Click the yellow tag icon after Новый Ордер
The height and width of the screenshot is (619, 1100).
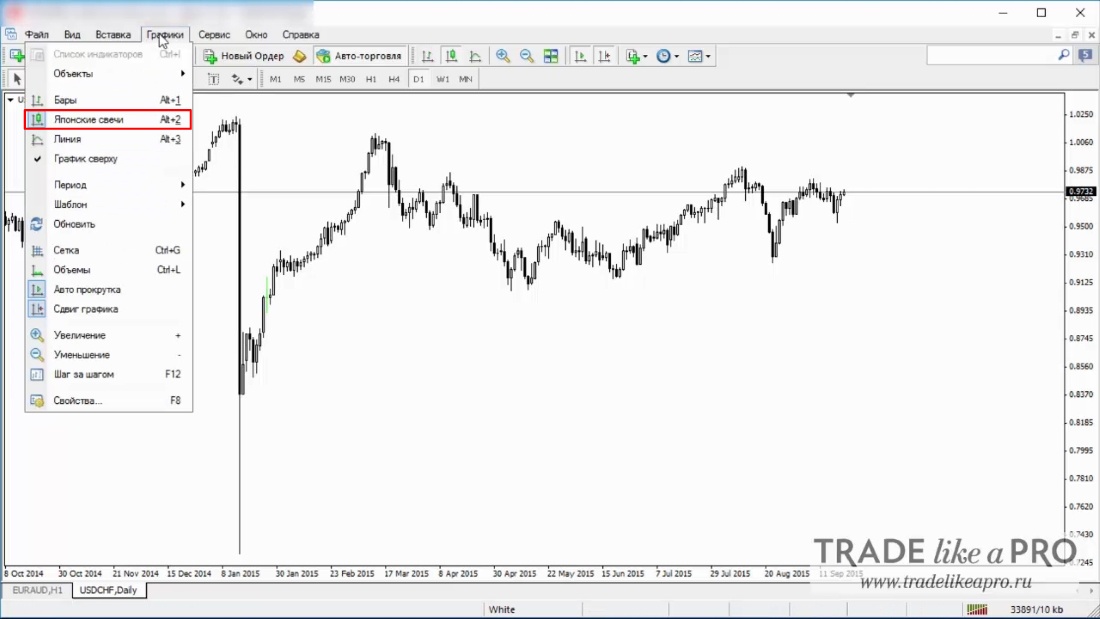(300, 56)
